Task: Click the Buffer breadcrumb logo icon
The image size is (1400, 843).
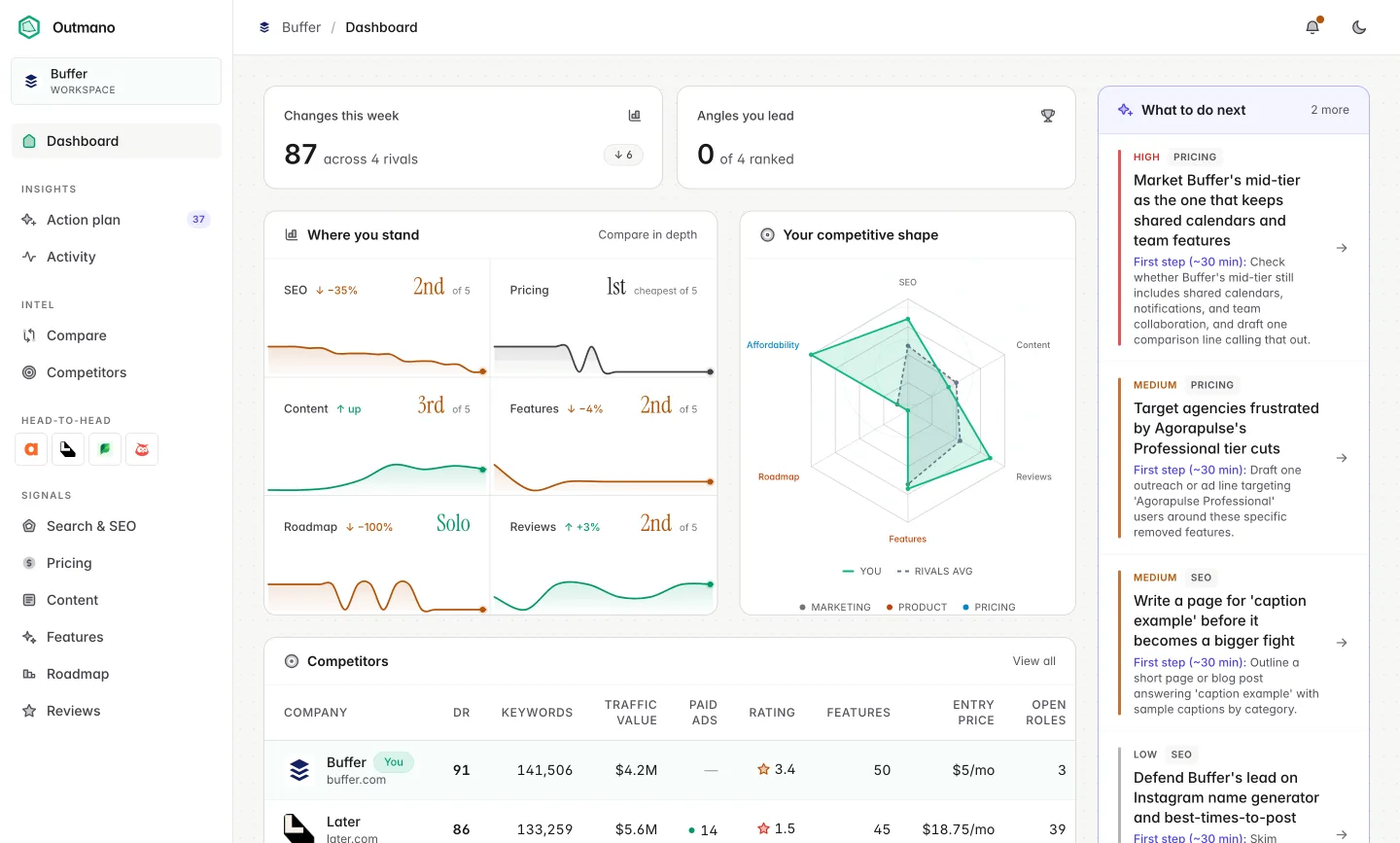Action: (x=264, y=27)
